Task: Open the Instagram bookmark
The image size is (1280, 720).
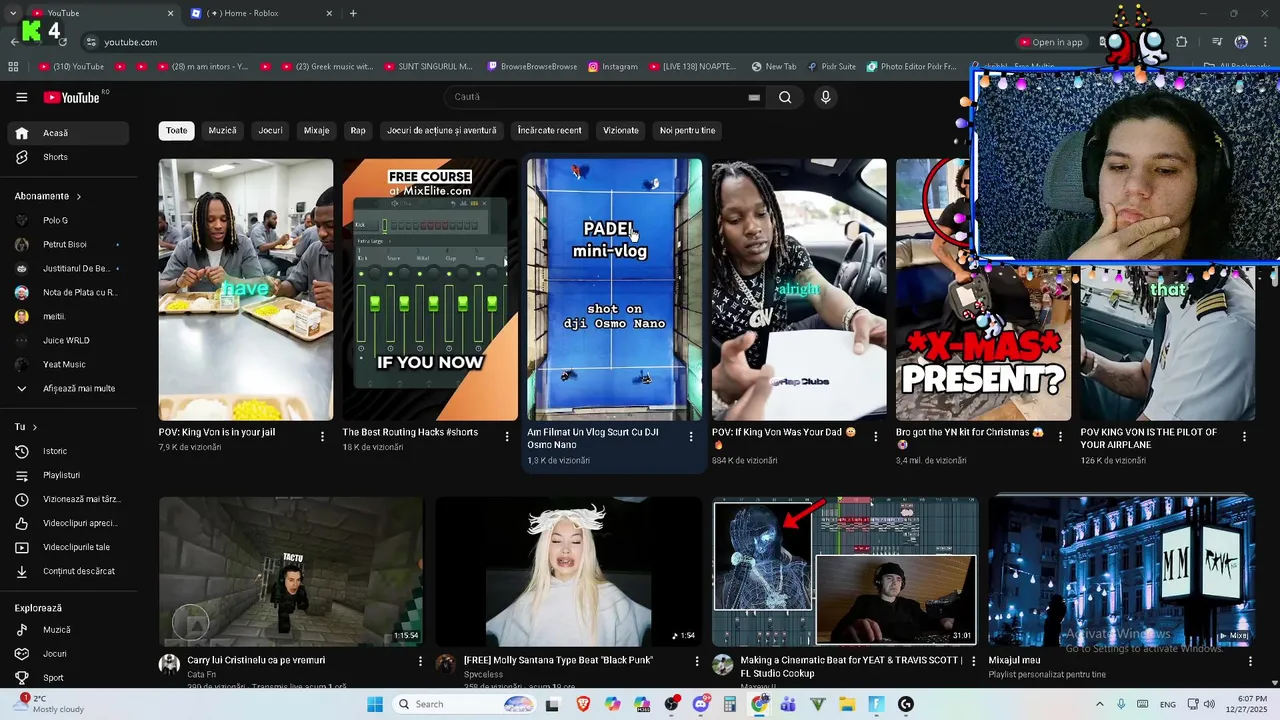Action: coord(612,67)
